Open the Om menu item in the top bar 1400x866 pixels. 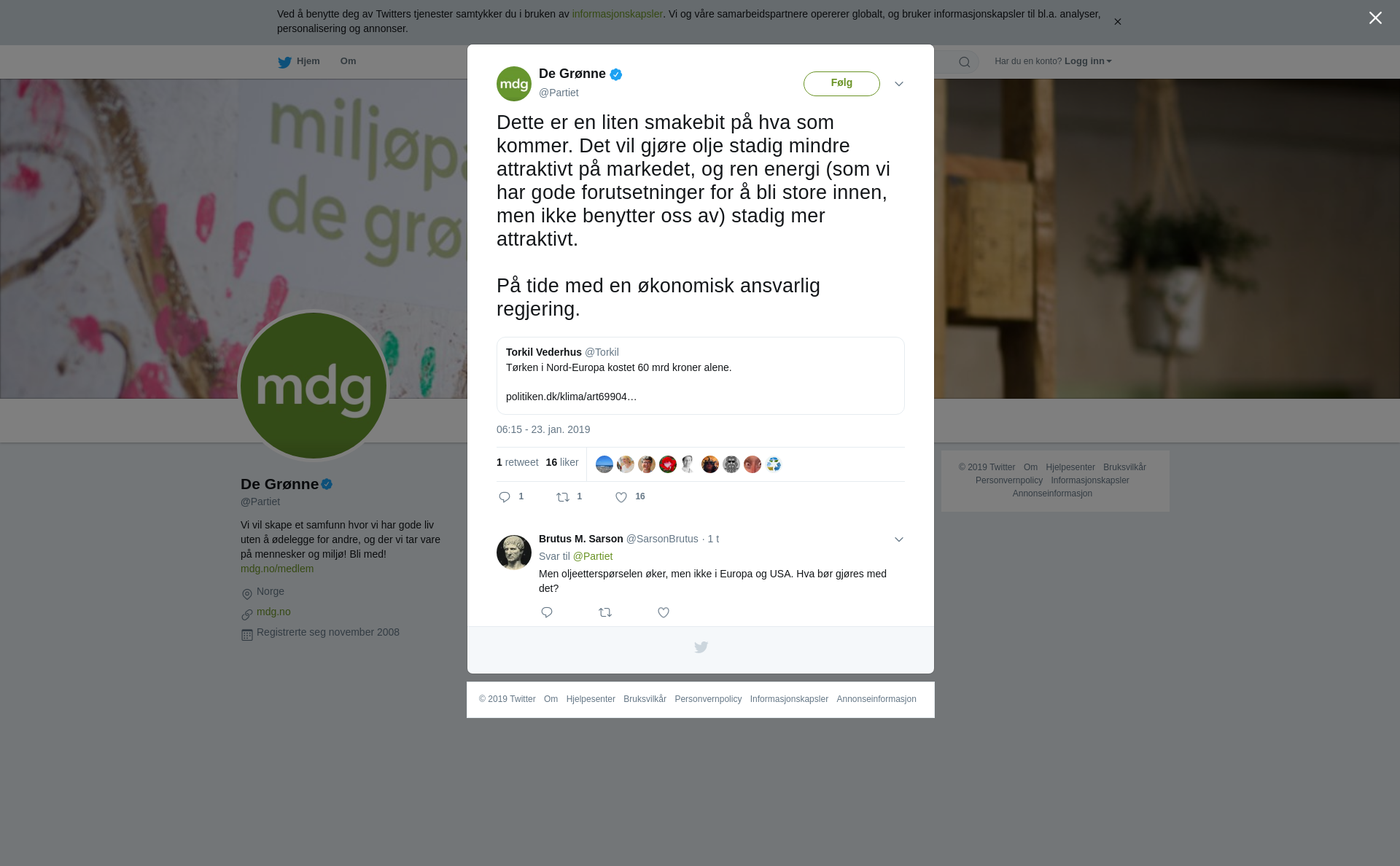(x=348, y=61)
